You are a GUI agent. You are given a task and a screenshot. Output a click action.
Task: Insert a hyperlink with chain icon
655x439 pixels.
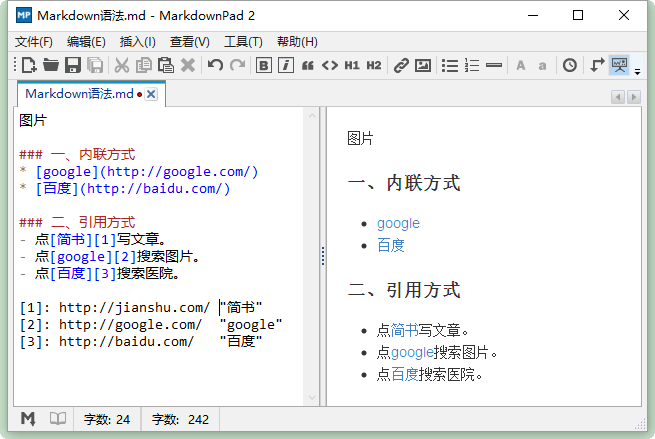click(401, 65)
